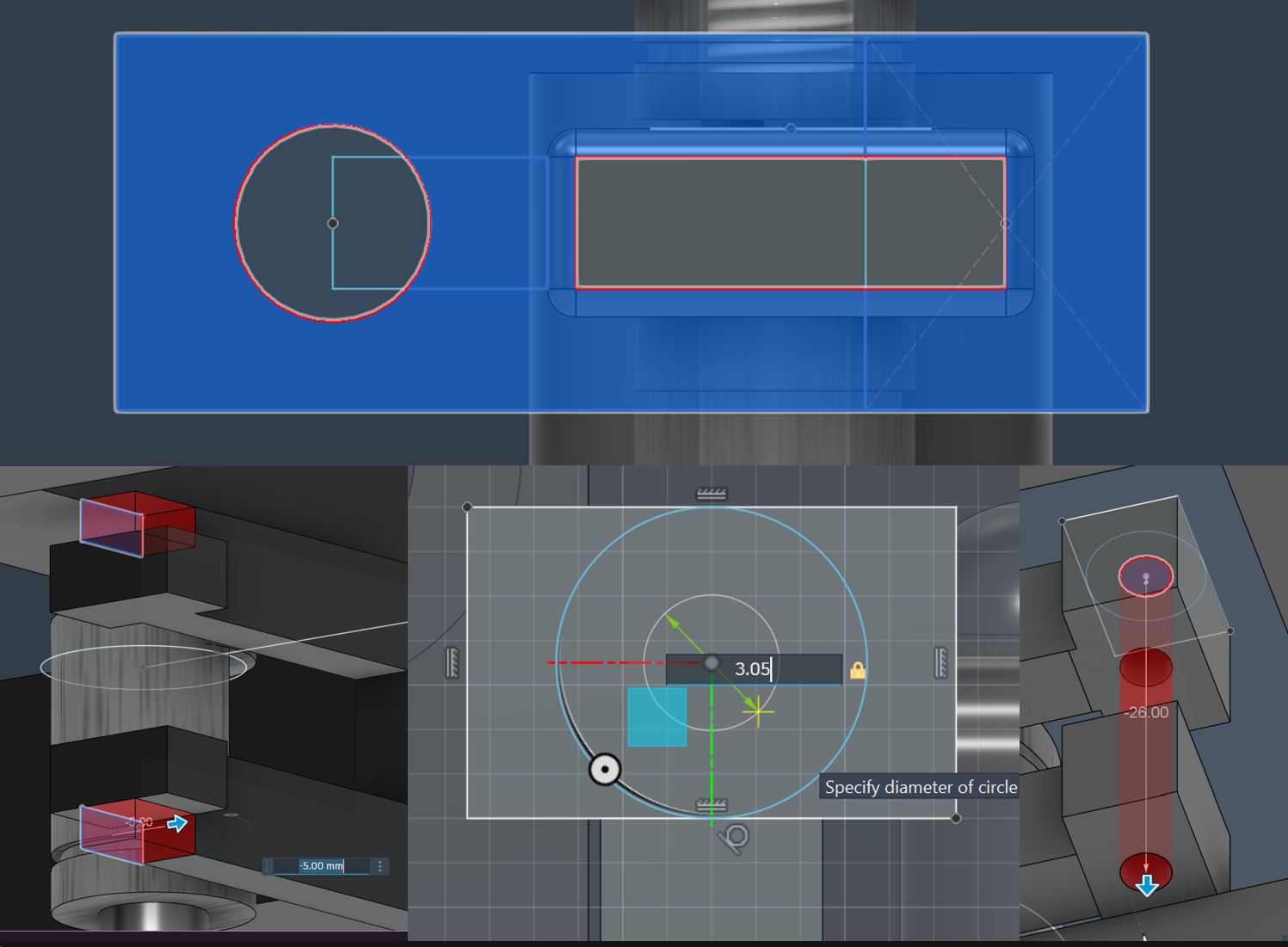Click the center point of the red-outlined circle
Image resolution: width=1288 pixels, height=947 pixels.
333,224
